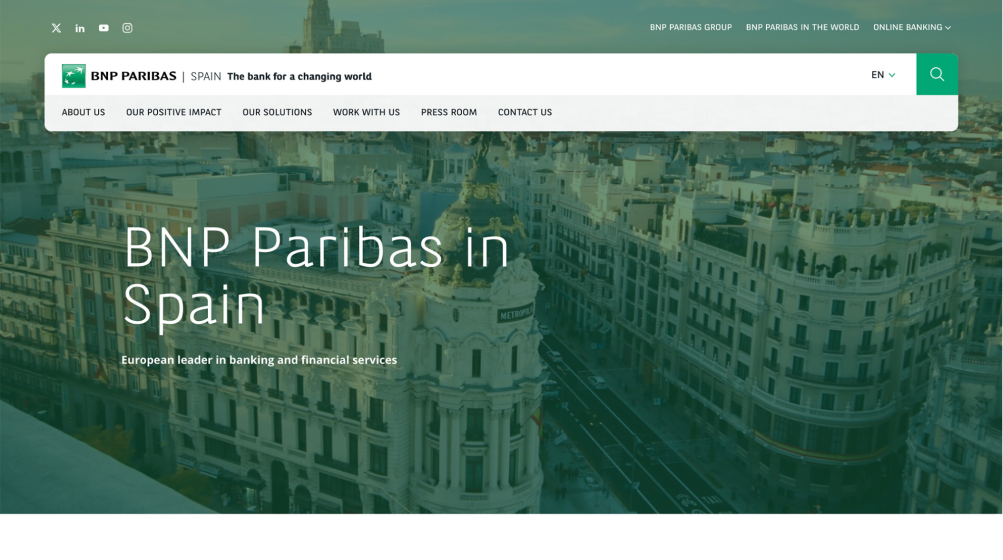Image resolution: width=1003 pixels, height=560 pixels.
Task: Click the green search magnifier button
Action: pyautogui.click(x=937, y=74)
